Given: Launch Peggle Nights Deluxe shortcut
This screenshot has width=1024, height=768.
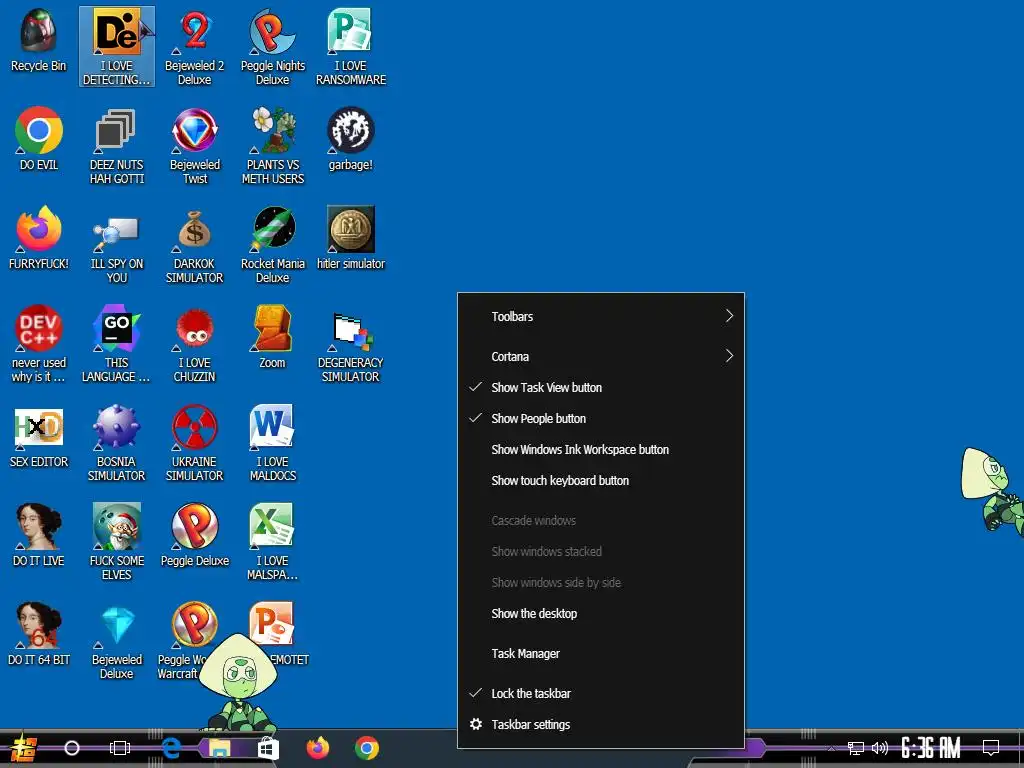Looking at the screenshot, I should click(272, 46).
